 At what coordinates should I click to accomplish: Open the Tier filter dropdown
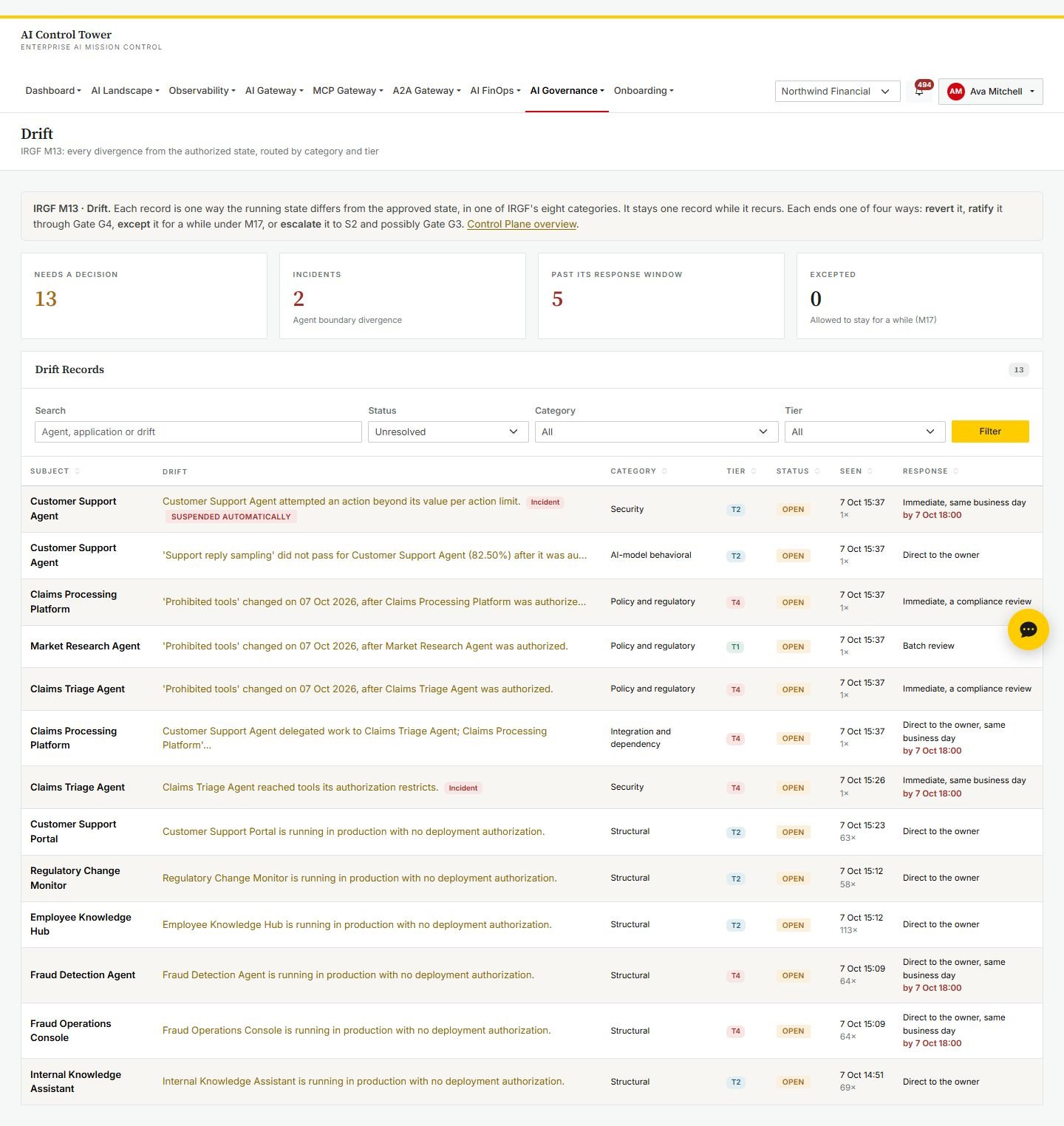click(864, 431)
